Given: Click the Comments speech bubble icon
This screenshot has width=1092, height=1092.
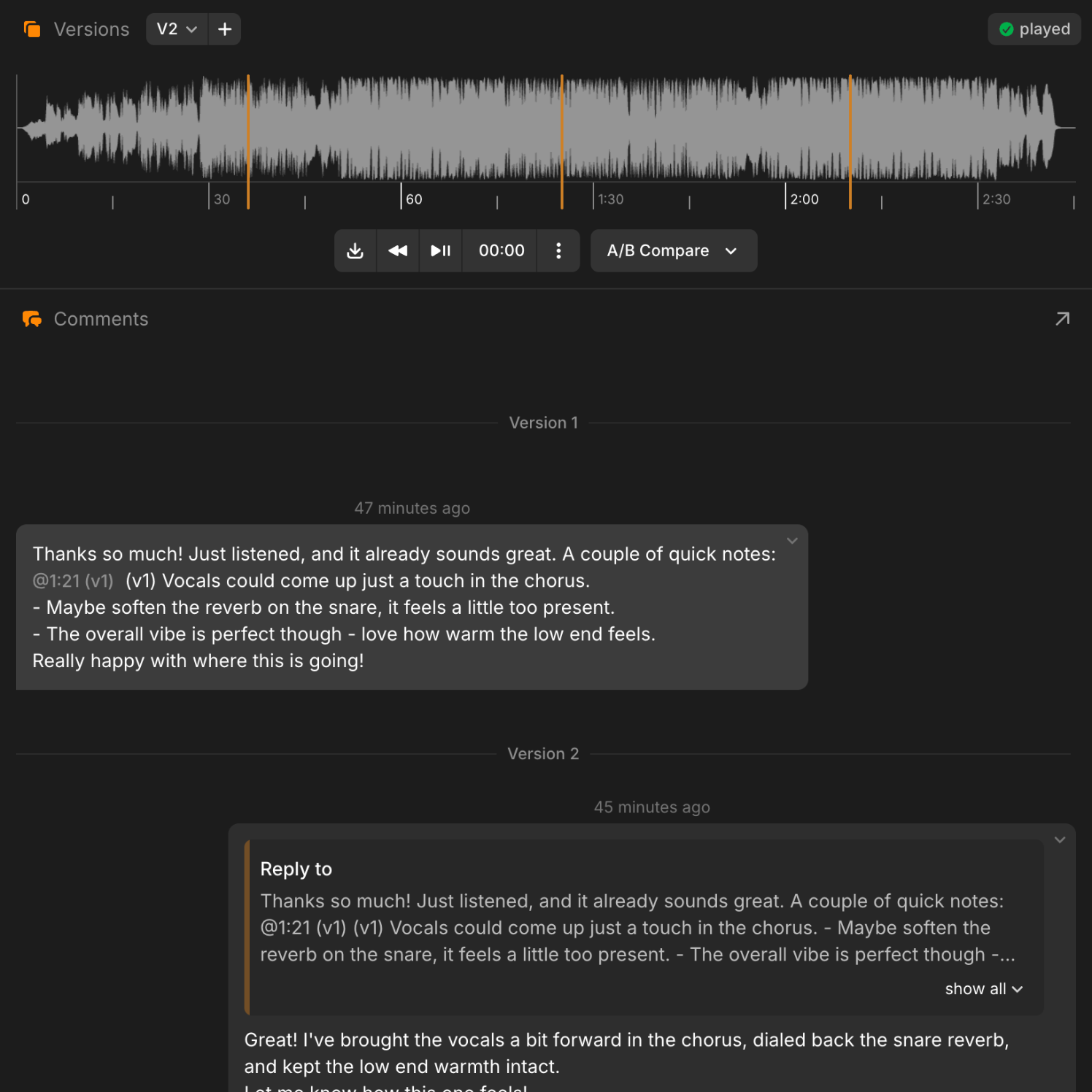Looking at the screenshot, I should coord(32,319).
